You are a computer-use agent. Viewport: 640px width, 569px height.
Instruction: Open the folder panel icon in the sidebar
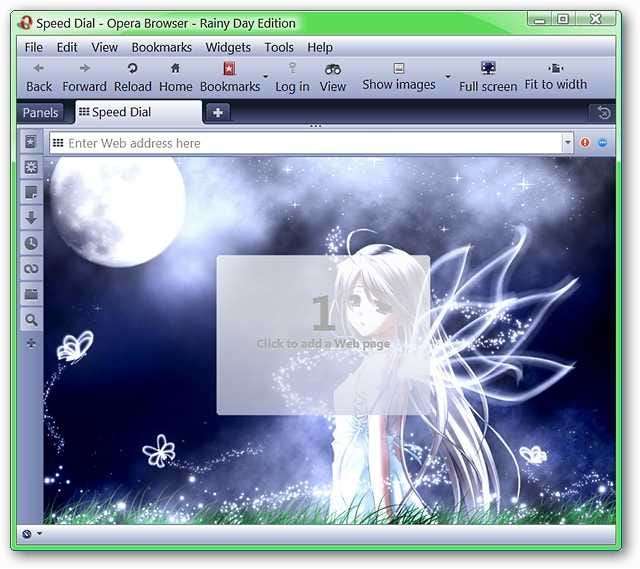point(31,294)
